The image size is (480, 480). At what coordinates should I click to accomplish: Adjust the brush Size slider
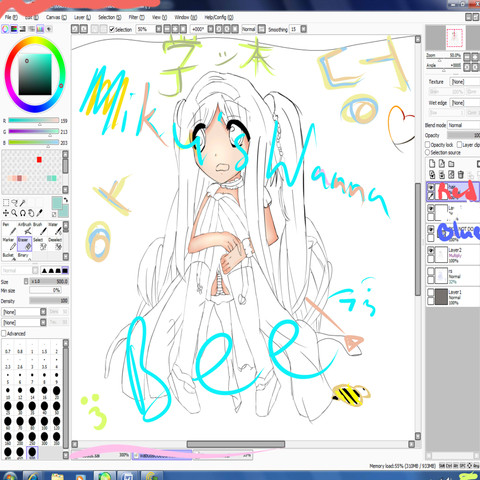point(49,281)
